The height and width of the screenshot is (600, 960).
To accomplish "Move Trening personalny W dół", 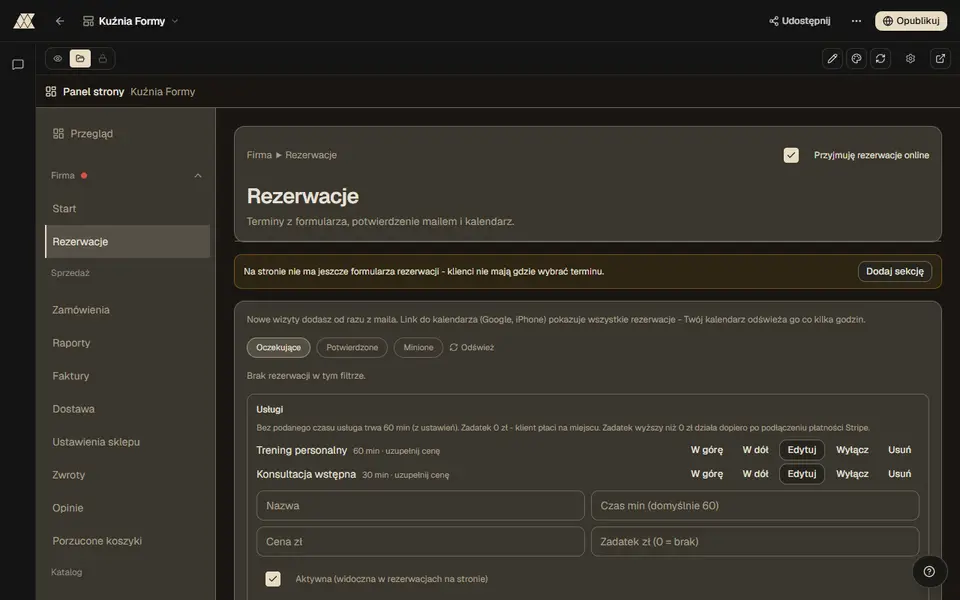I will 756,450.
